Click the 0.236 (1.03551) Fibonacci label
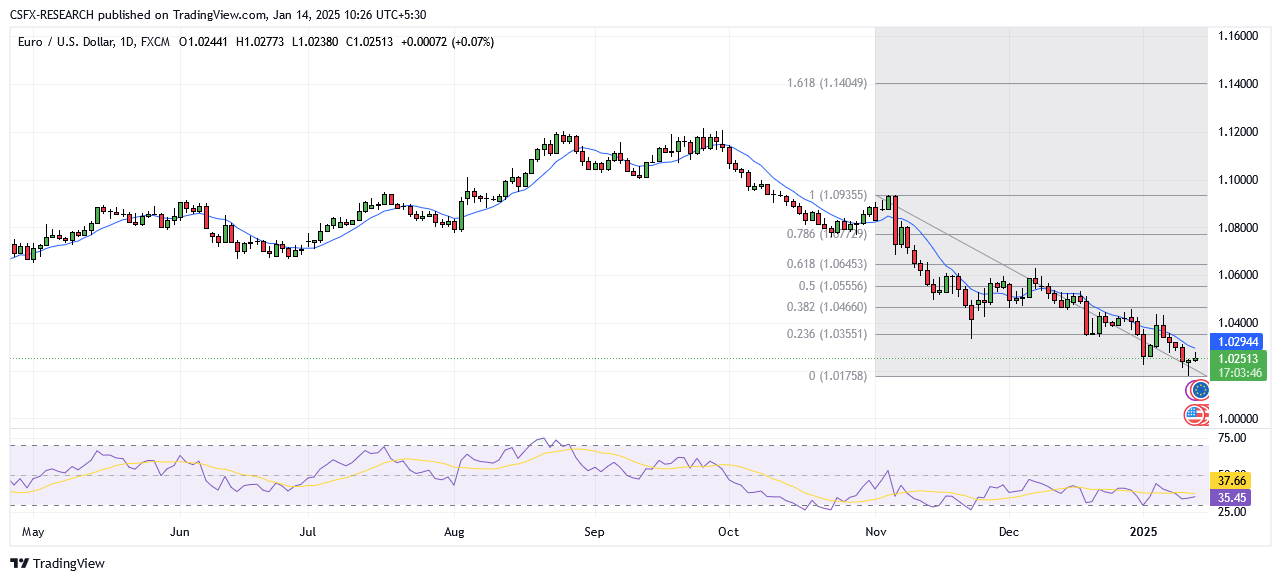The image size is (1281, 581). tap(826, 334)
